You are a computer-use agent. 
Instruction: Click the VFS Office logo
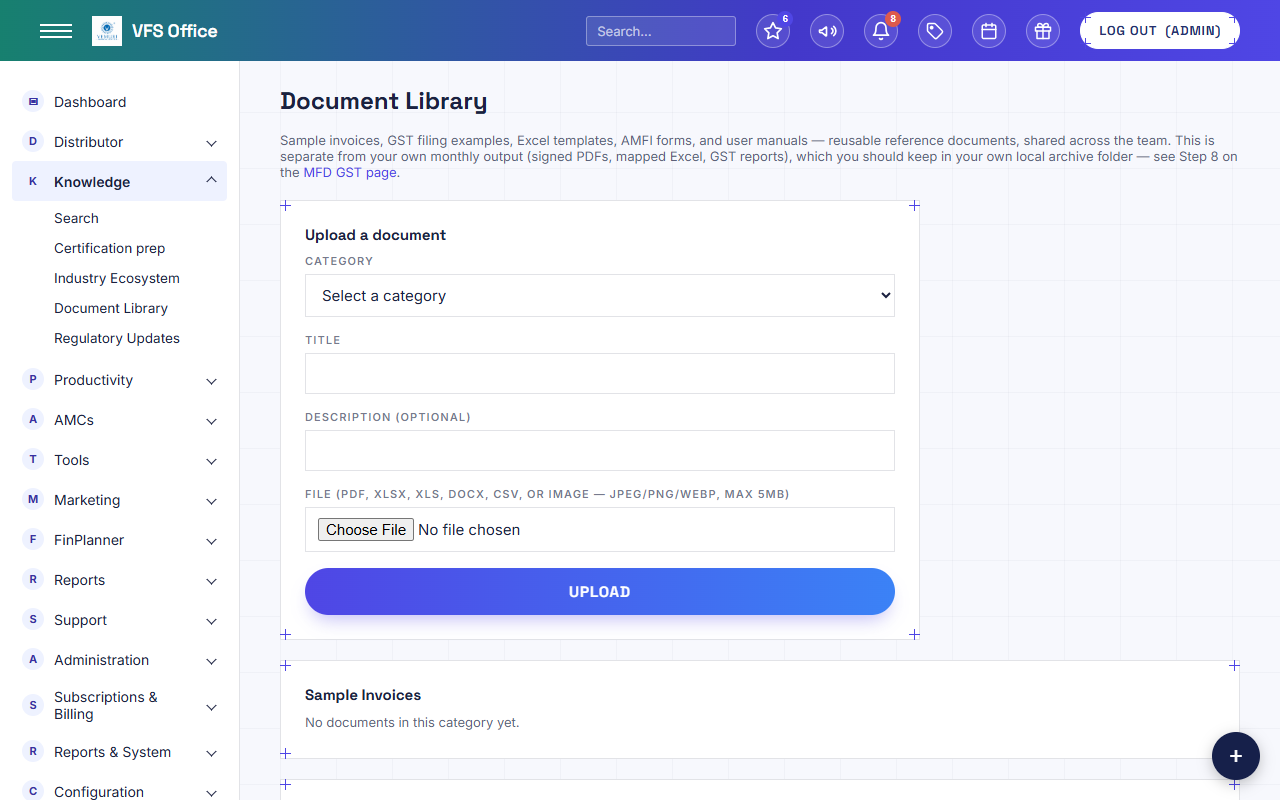click(x=107, y=31)
